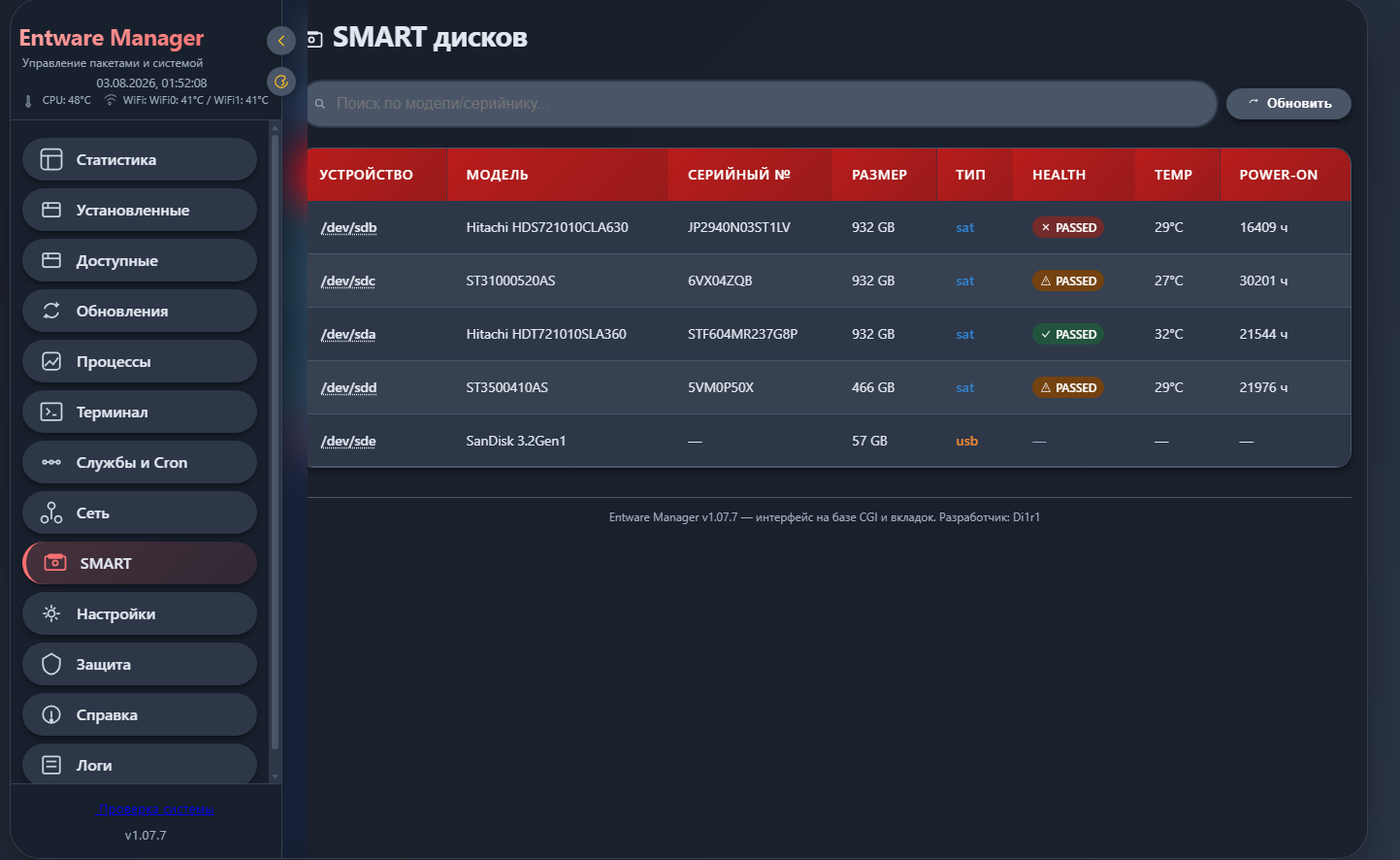The height and width of the screenshot is (860, 1400).
Task: Open the Установленные packages icon
Action: (51, 210)
